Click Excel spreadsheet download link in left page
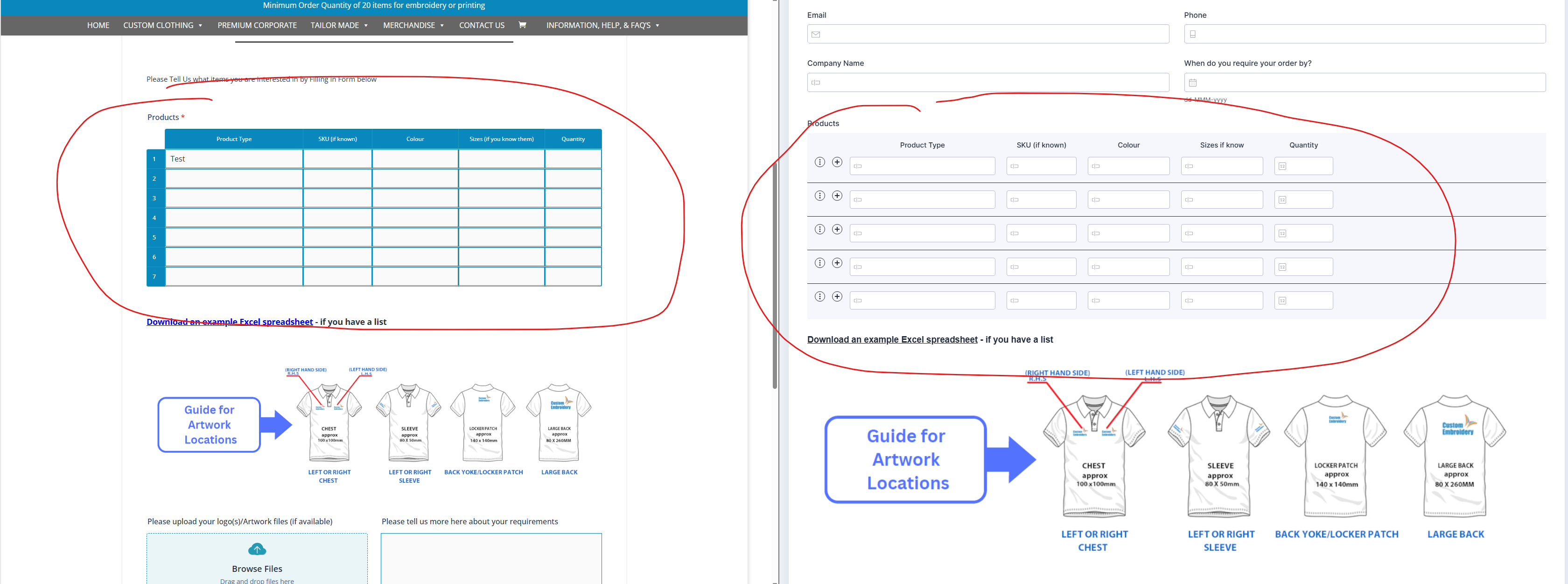1568x584 pixels. [x=230, y=322]
